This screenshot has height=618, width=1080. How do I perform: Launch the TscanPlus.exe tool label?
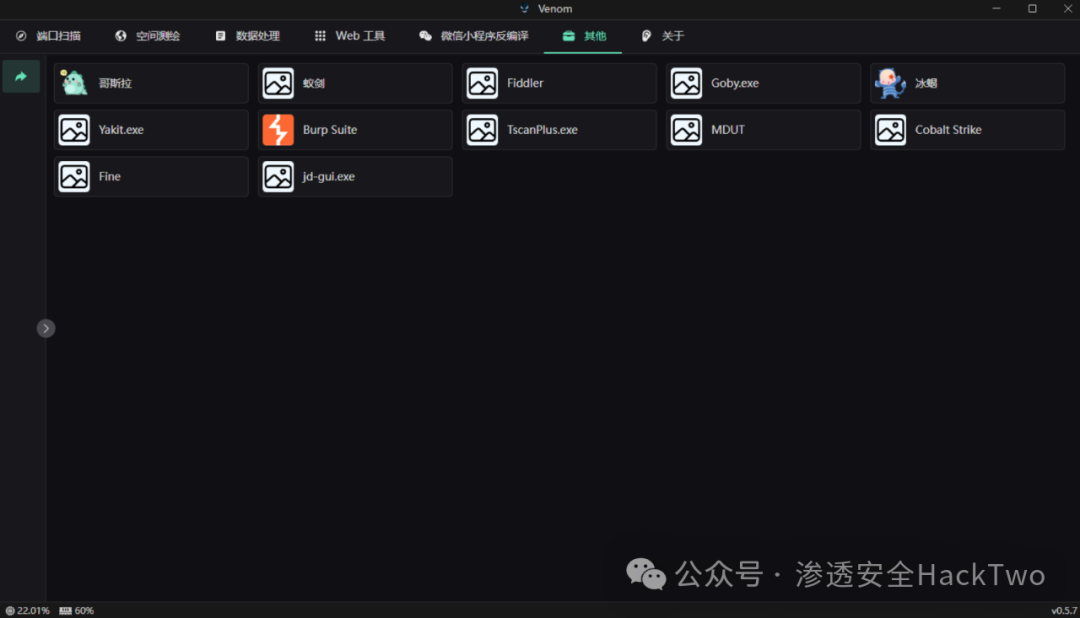tap(542, 130)
